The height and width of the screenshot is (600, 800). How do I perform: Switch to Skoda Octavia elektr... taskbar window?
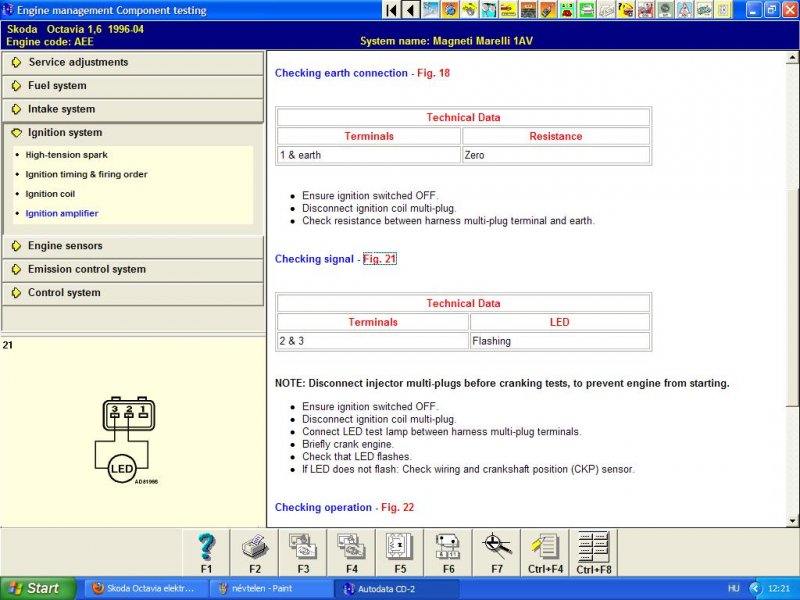pyautogui.click(x=145, y=588)
